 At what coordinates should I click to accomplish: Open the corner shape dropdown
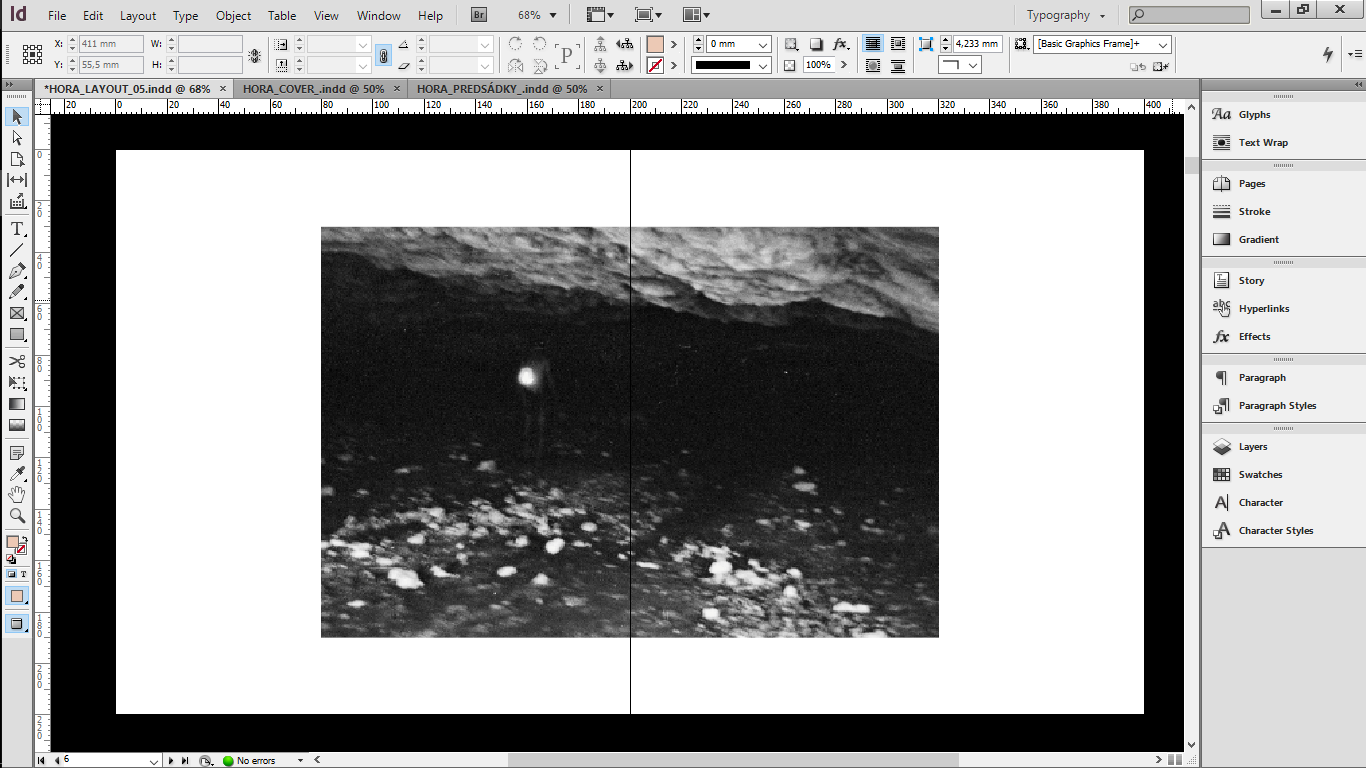click(x=959, y=66)
